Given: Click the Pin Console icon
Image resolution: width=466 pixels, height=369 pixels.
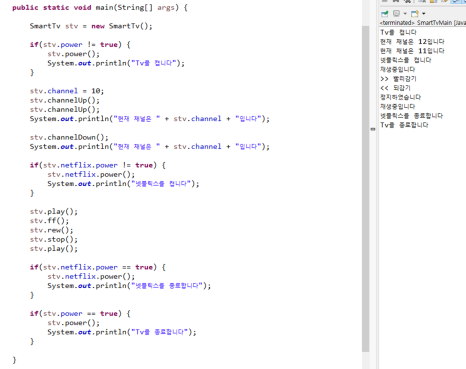Looking at the screenshot, I should (384, 14).
